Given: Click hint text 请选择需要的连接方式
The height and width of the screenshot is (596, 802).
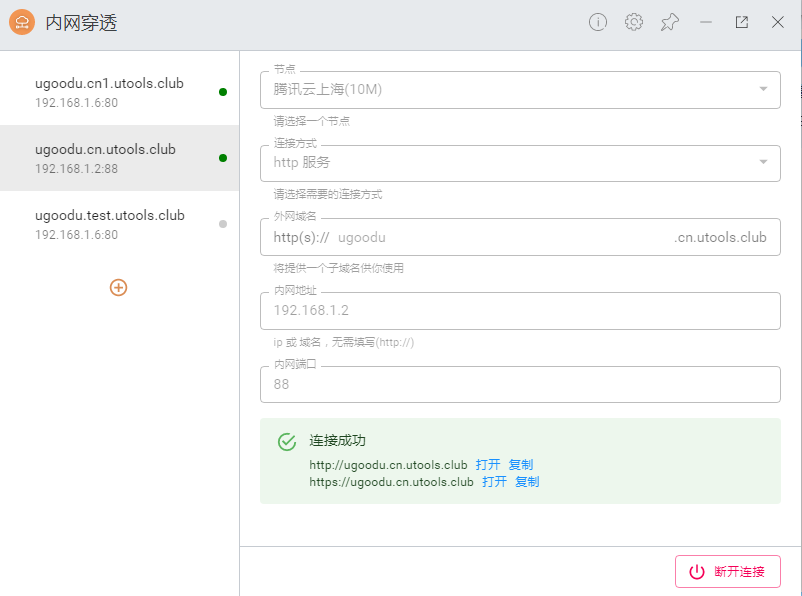Looking at the screenshot, I should click(328, 194).
